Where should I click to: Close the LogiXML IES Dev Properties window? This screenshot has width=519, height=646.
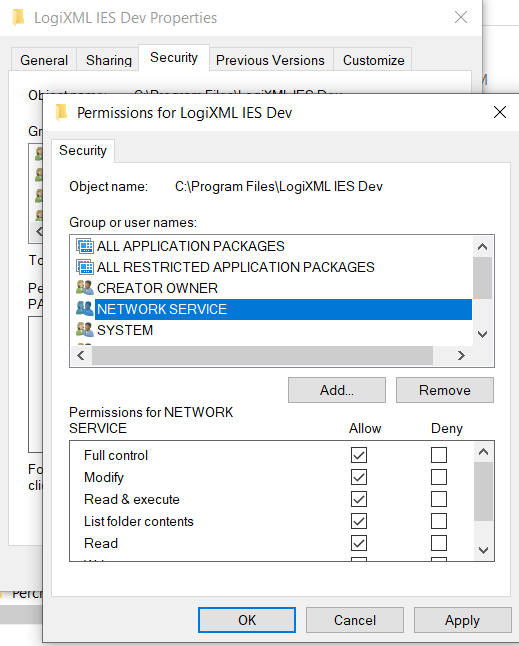tap(461, 17)
